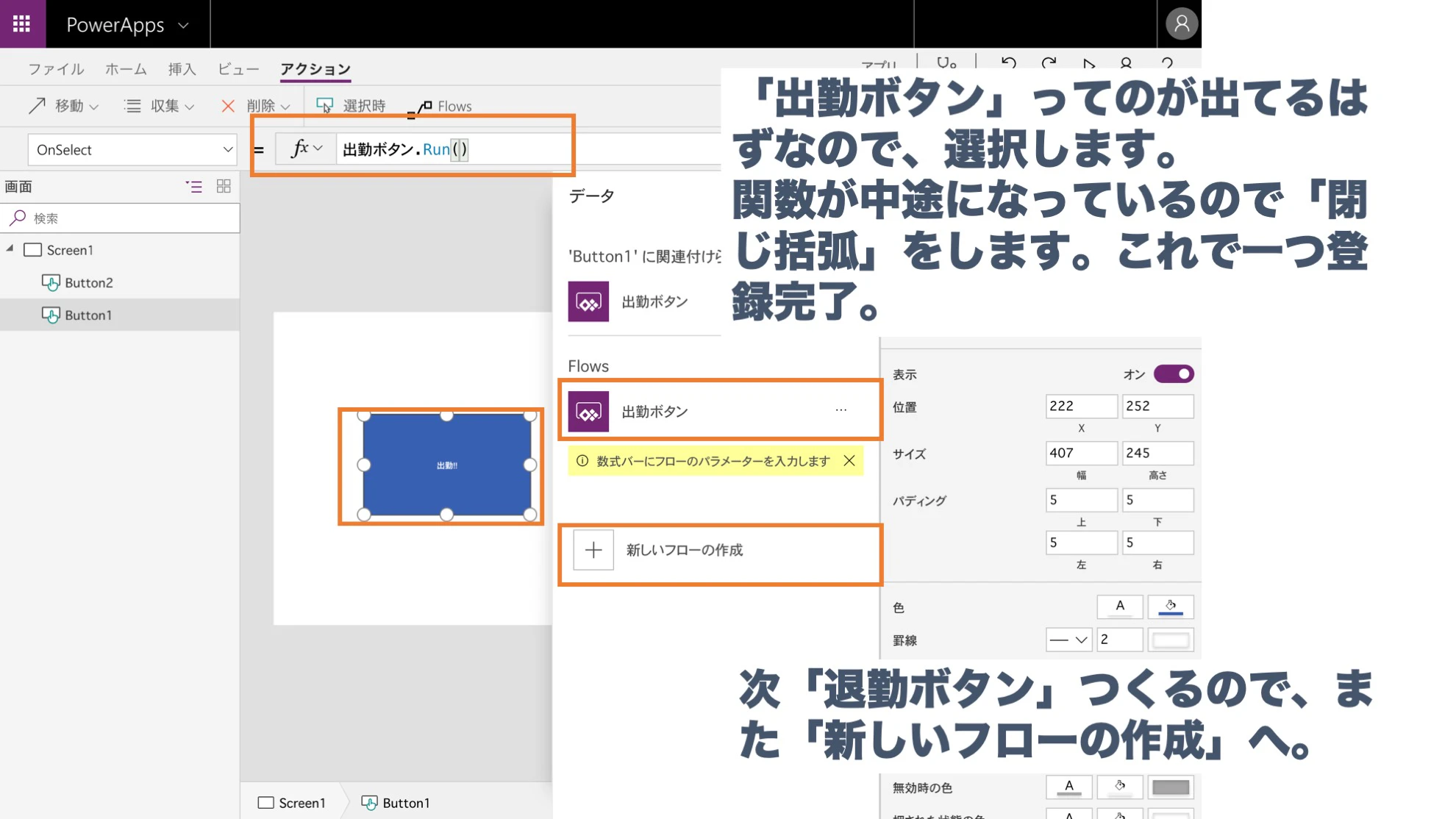
Task: Open the text color A picker
Action: point(1119,607)
